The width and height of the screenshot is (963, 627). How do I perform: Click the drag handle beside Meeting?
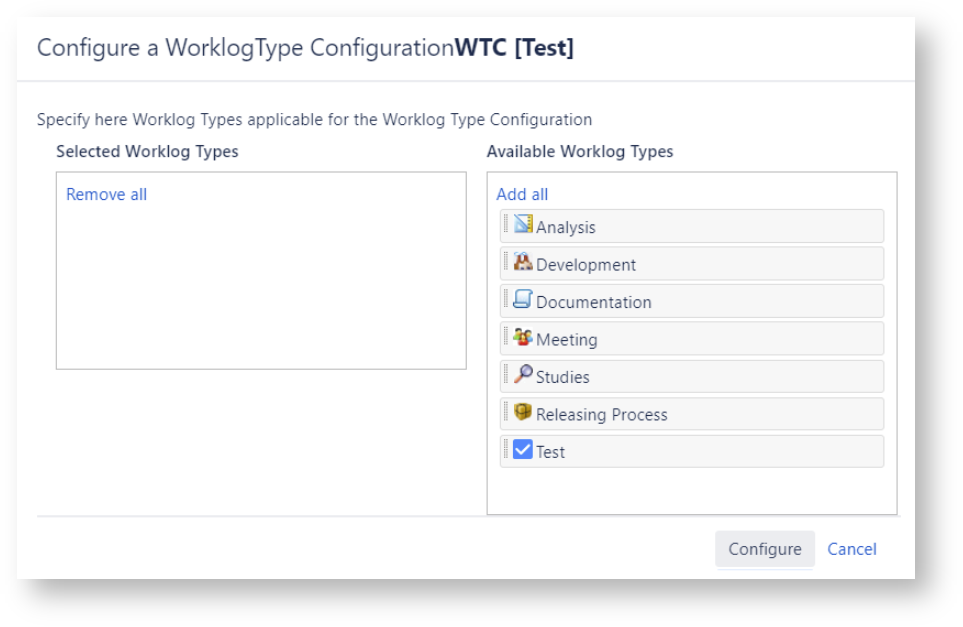pyautogui.click(x=507, y=337)
